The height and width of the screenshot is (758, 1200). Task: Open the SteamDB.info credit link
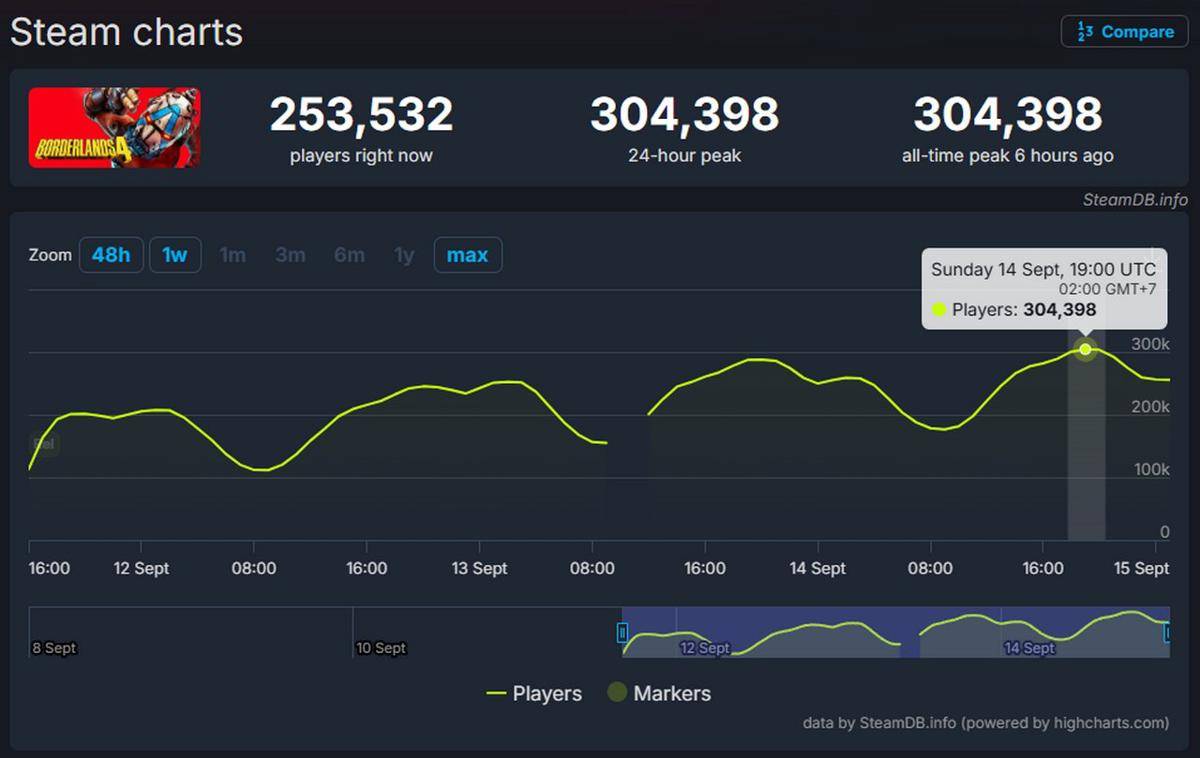[1135, 200]
